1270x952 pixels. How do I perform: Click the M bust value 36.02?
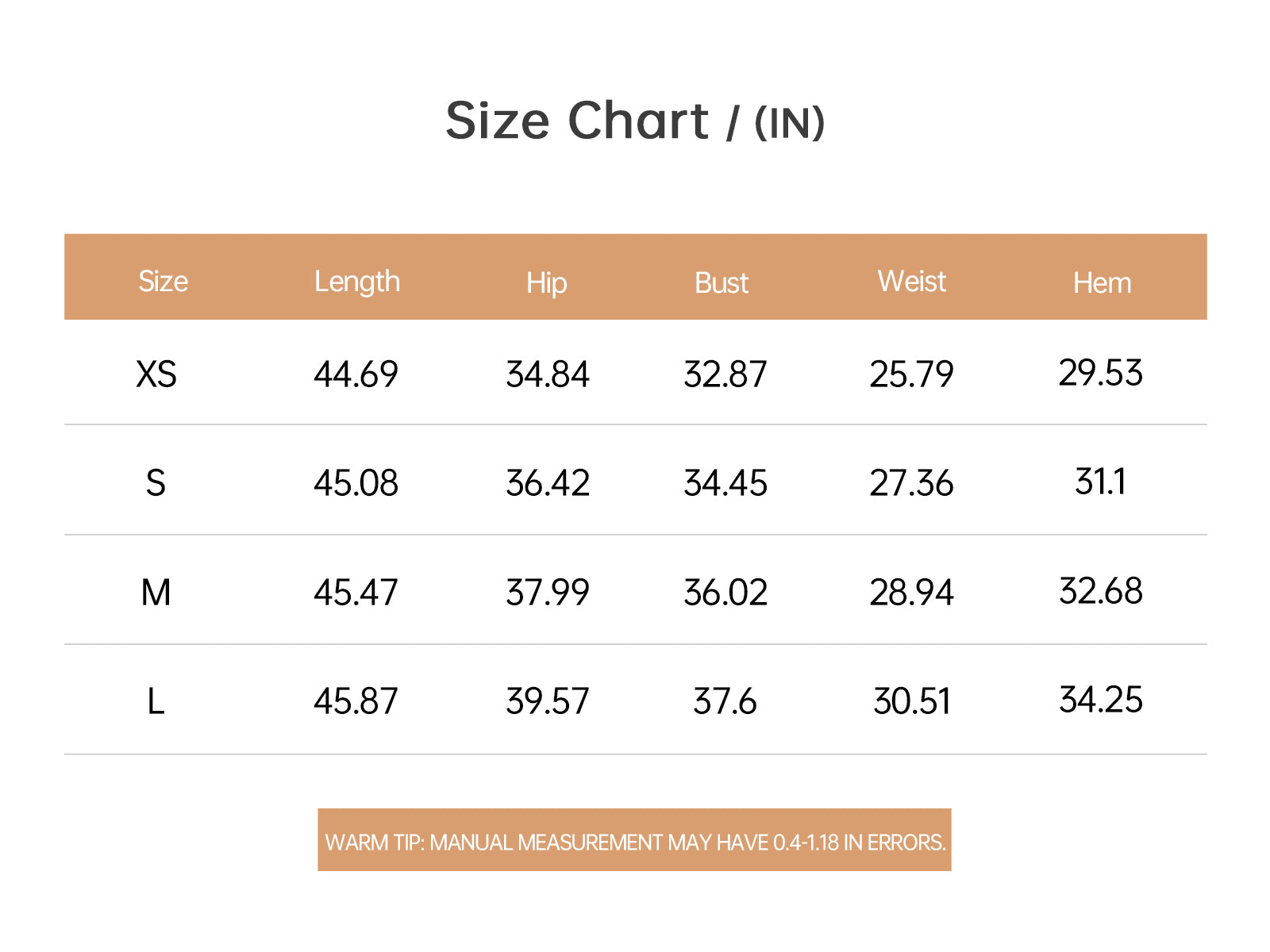click(x=725, y=592)
